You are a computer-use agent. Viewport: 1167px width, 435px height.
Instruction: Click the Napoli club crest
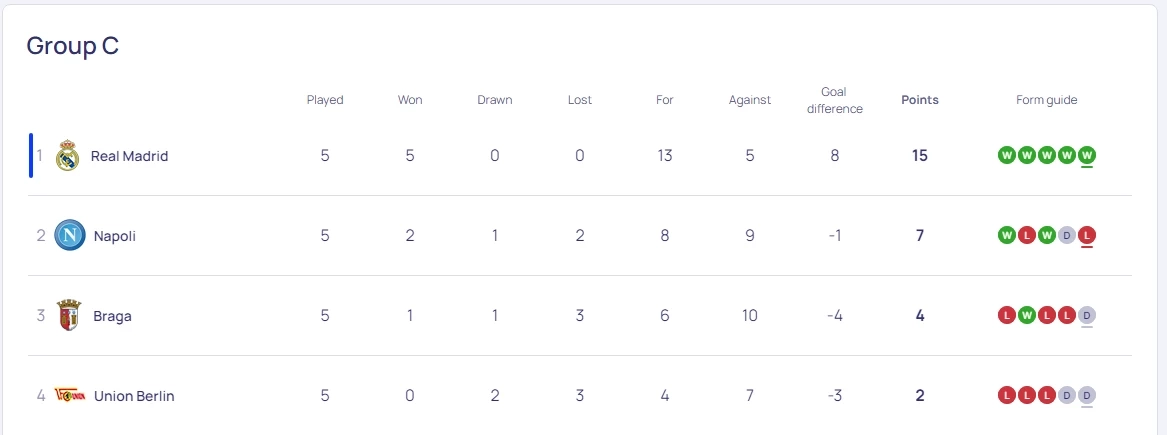tap(69, 236)
